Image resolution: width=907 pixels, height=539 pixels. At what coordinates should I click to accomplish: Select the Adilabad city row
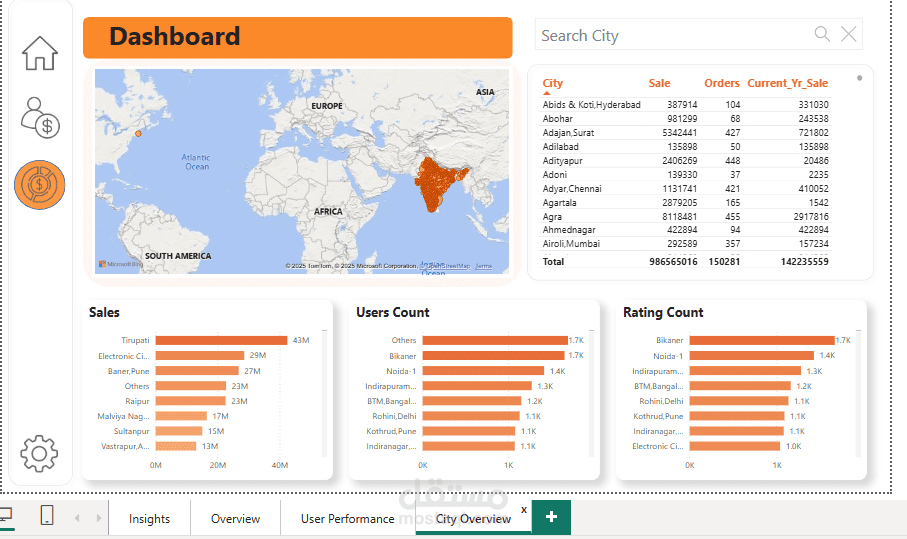(x=685, y=147)
